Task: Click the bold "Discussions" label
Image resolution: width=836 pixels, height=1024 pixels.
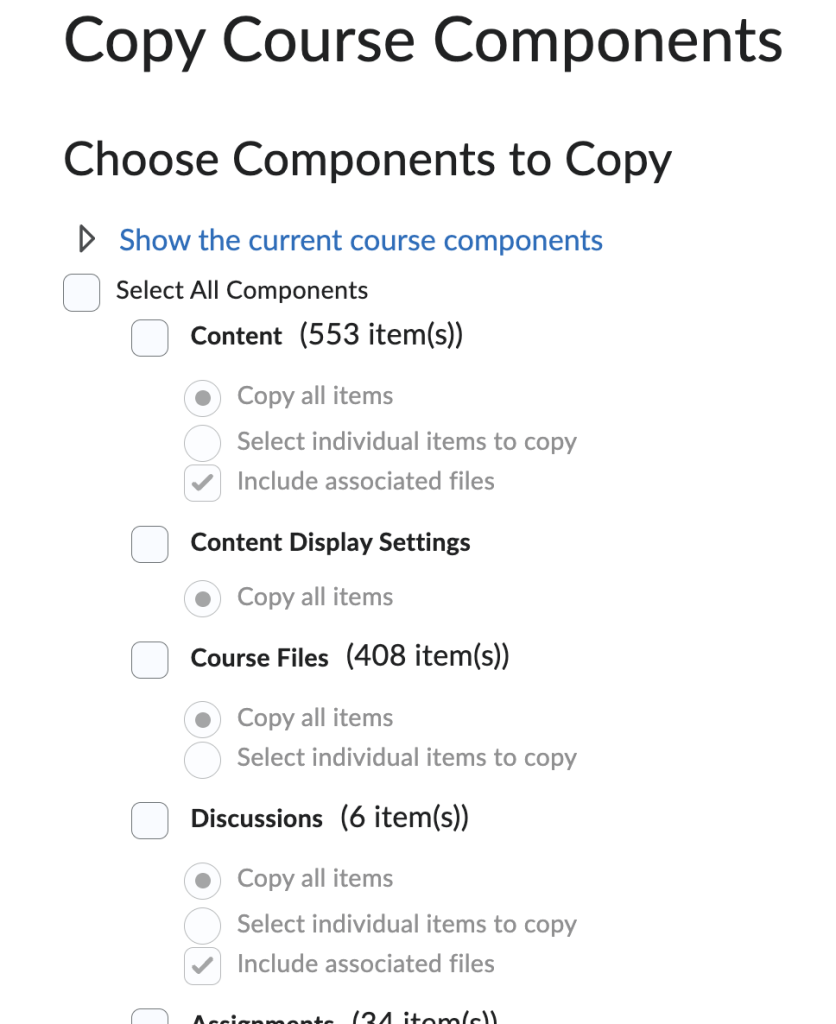Action: coord(257,819)
